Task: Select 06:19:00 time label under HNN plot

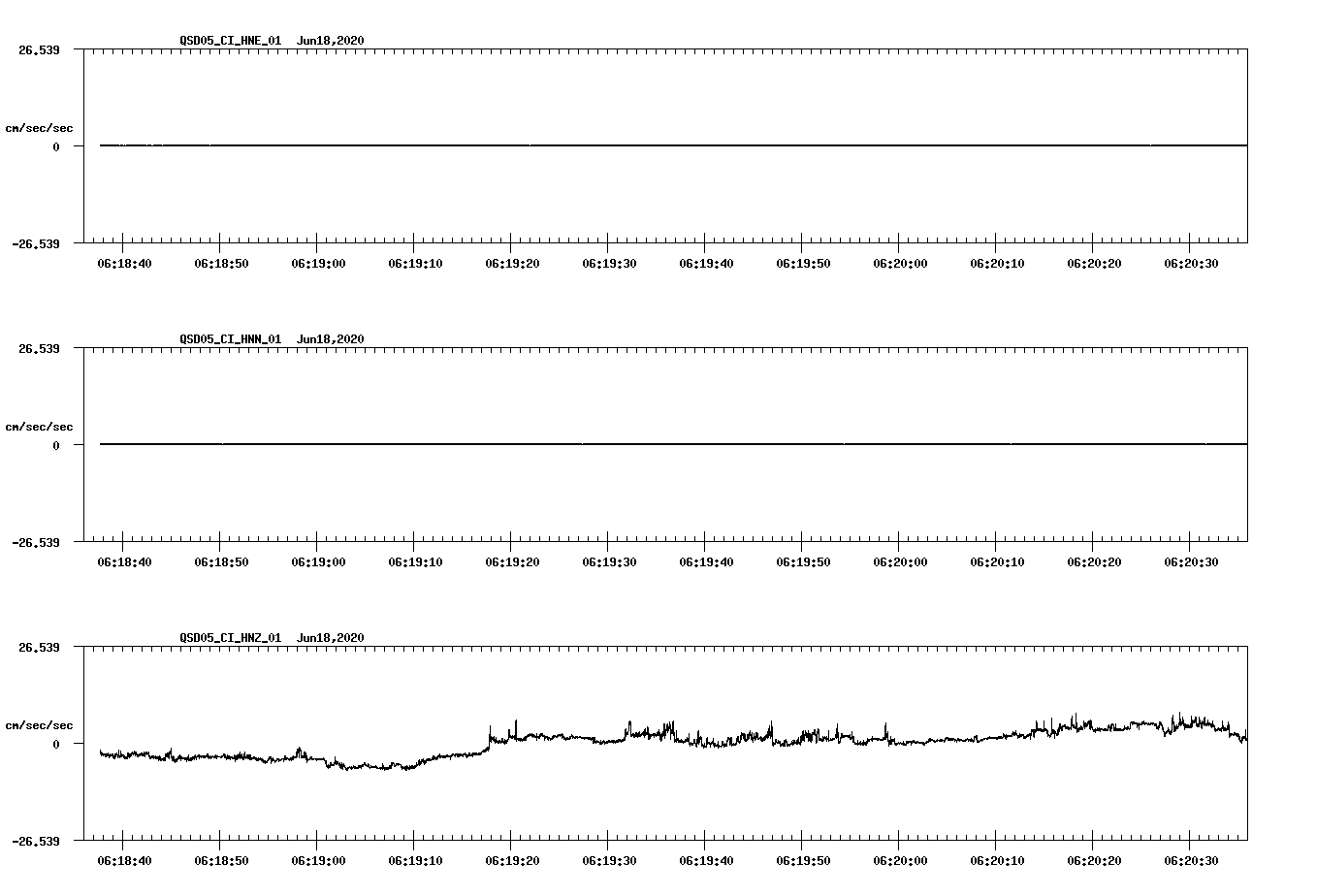Action: tap(318, 562)
